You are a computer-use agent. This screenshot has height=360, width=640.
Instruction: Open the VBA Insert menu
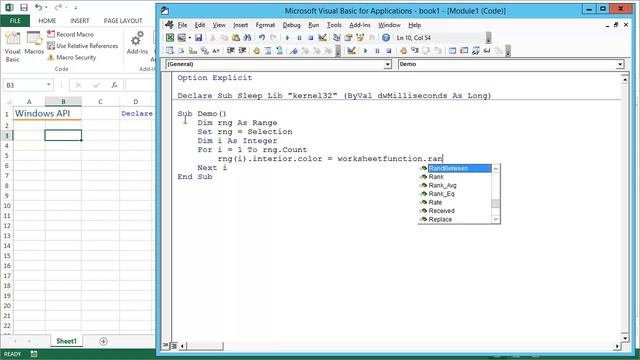tap(240, 25)
